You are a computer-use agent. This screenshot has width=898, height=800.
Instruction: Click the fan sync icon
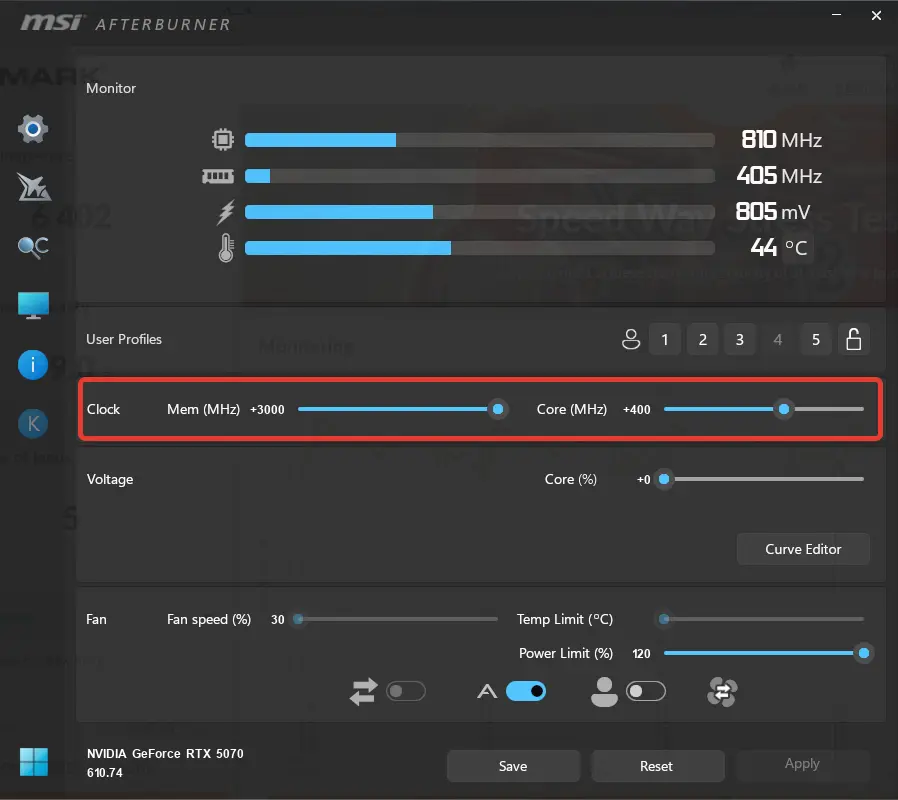pos(722,692)
